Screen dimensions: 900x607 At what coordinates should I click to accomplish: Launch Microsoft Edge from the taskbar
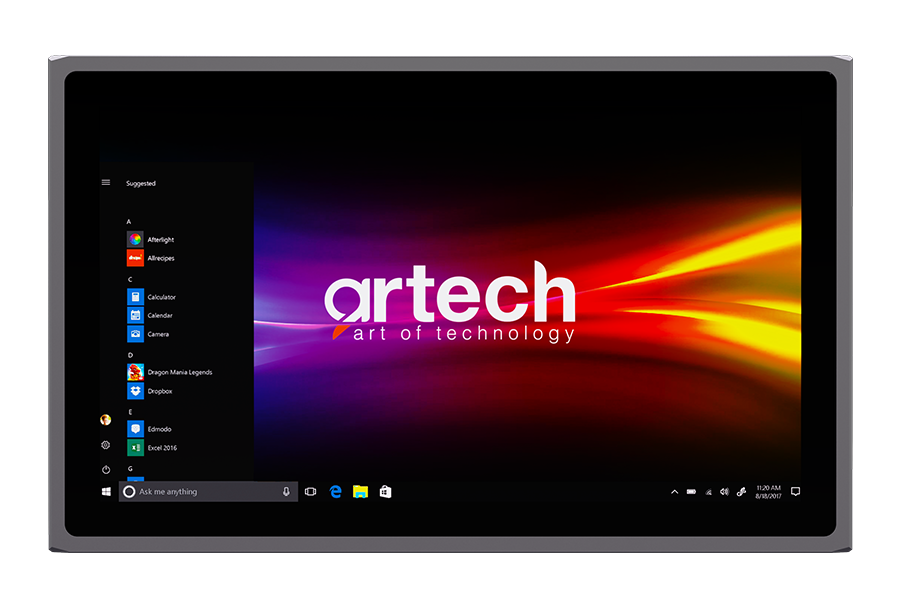tap(336, 492)
